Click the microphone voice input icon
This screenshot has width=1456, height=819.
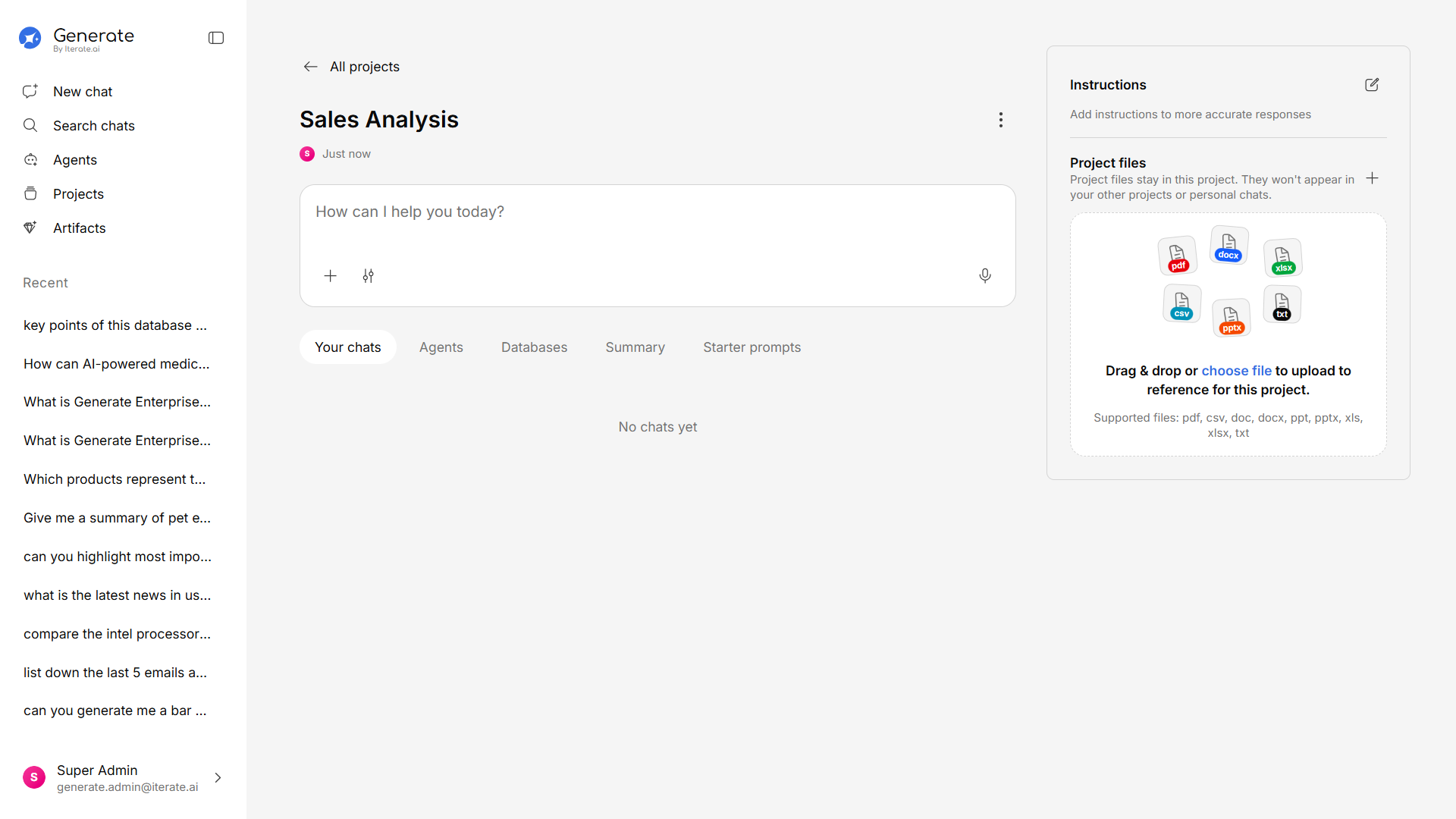tap(984, 276)
